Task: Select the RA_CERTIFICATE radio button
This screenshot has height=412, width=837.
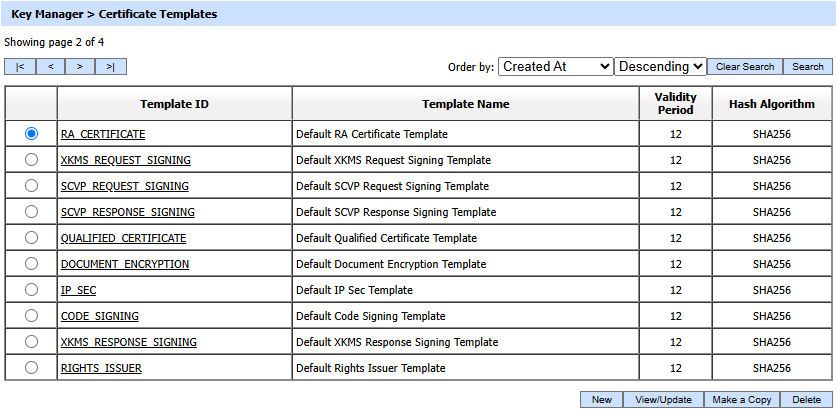Action: click(31, 133)
